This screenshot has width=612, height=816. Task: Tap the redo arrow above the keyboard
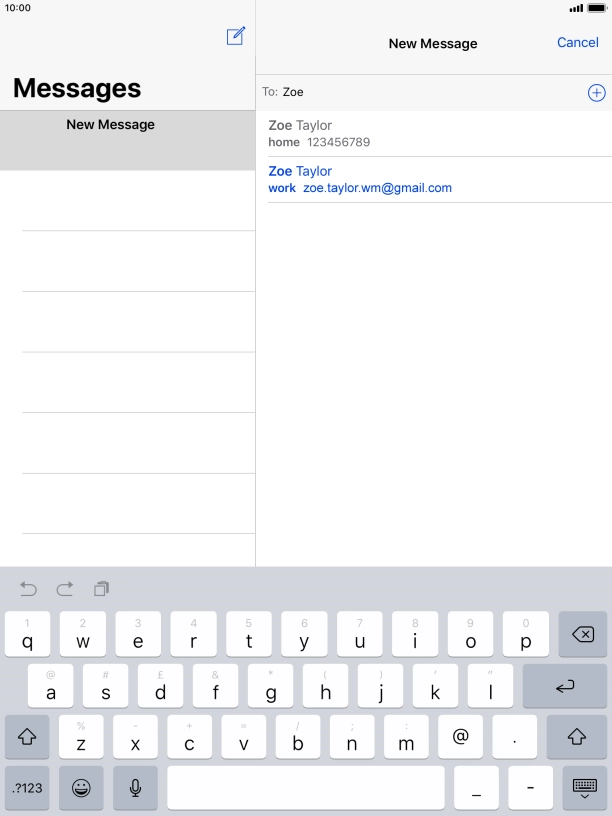65,589
